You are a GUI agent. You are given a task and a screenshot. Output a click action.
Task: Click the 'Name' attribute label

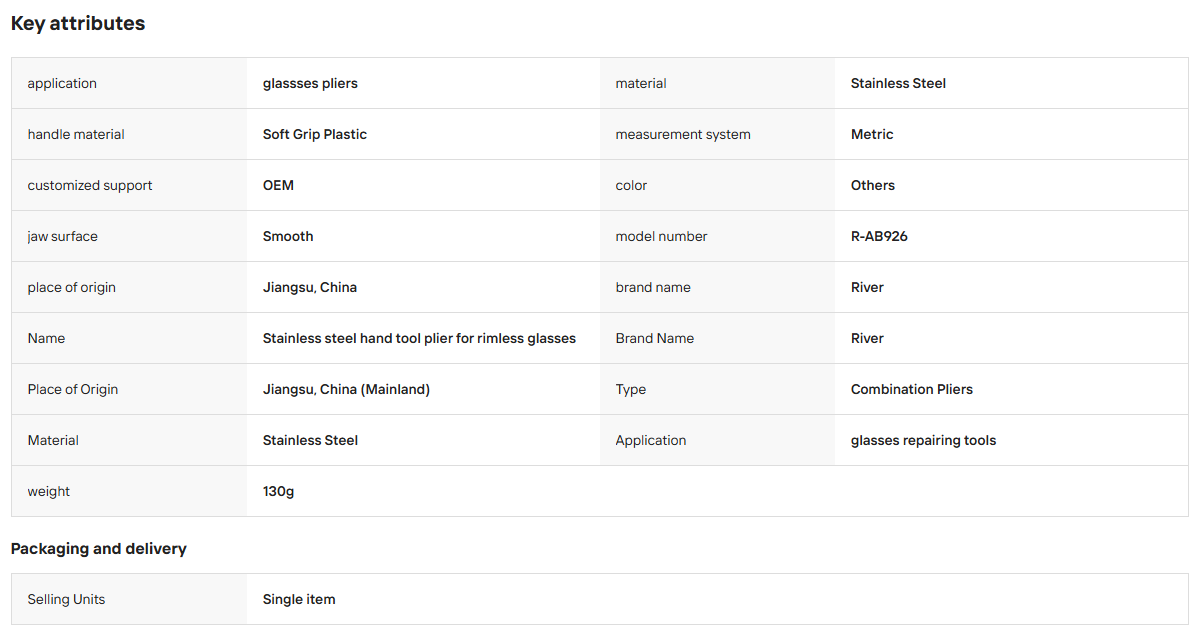[46, 338]
